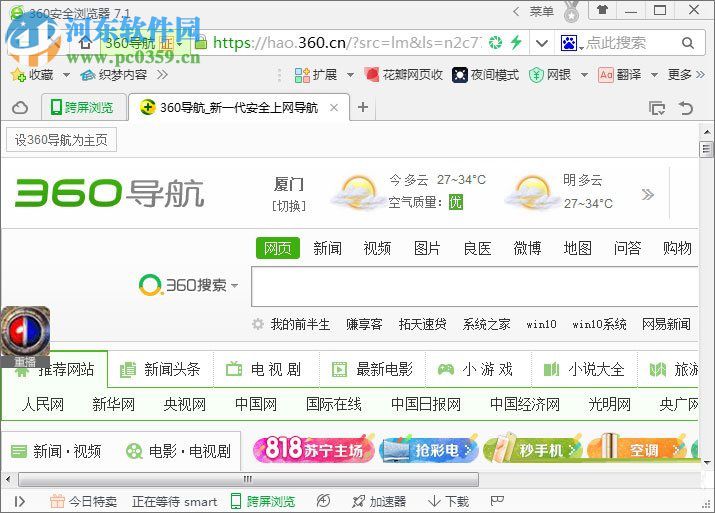Click the cloud icon left of tabs
The height and width of the screenshot is (513, 715).
click(20, 108)
